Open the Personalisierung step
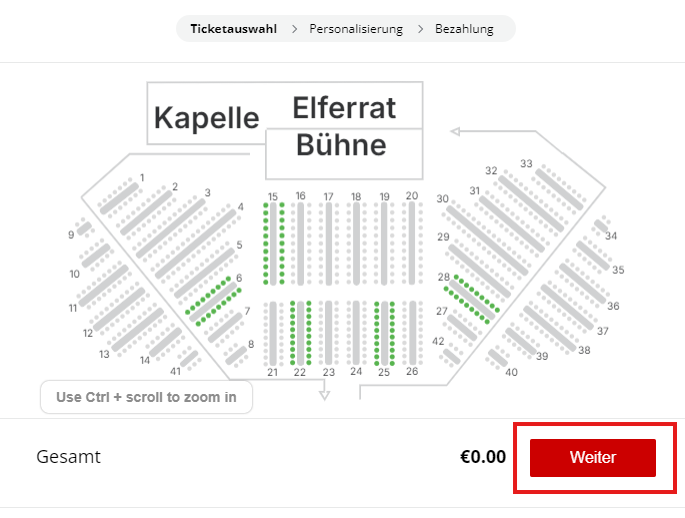Screen dimensions: 685x518 click(x=356, y=29)
